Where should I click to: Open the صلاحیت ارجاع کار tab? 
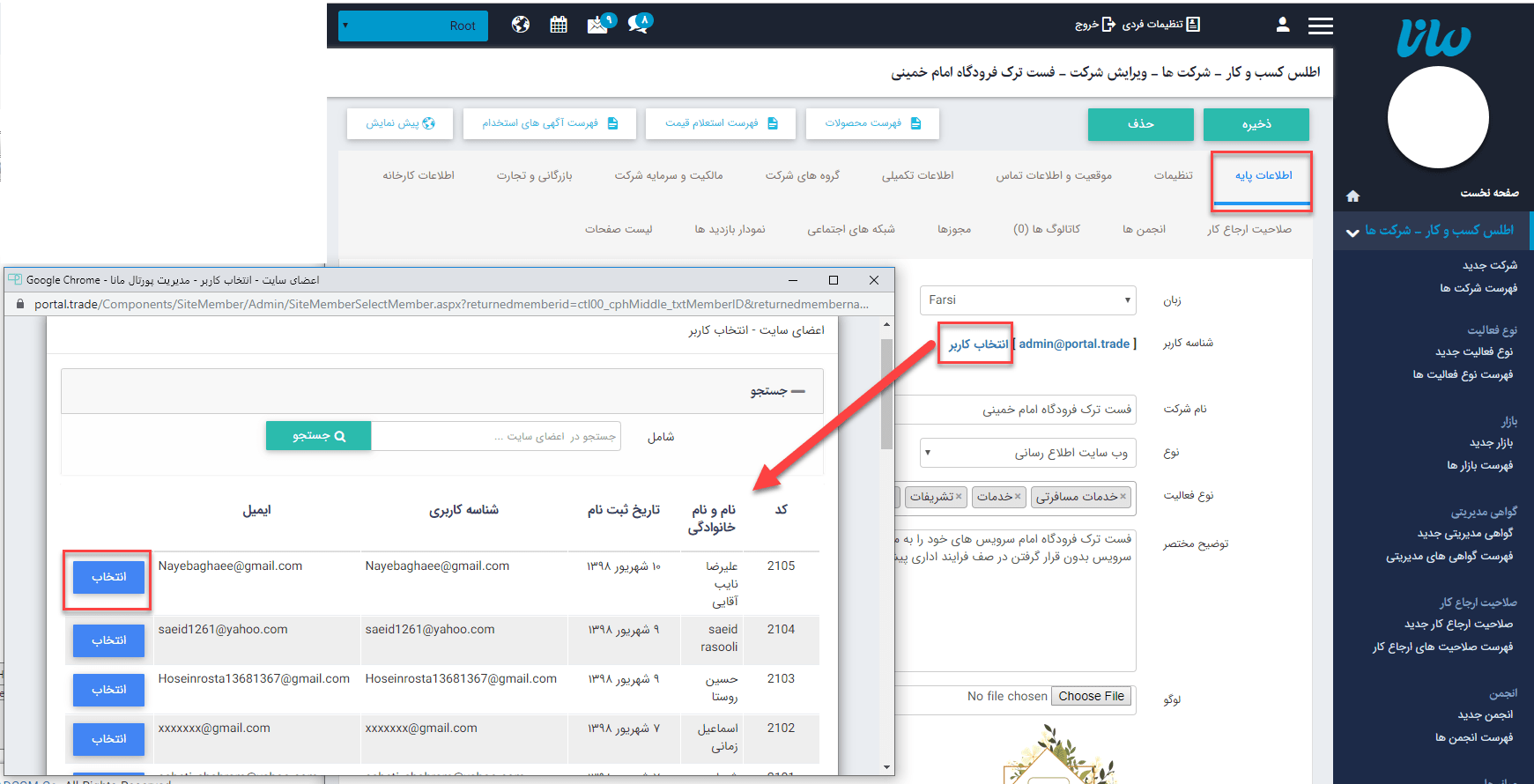pos(1249,229)
